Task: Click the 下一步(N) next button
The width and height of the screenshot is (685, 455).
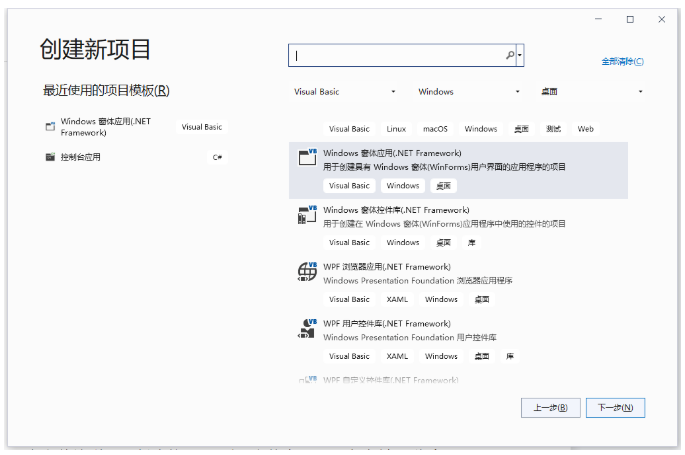Action: pyautogui.click(x=615, y=408)
